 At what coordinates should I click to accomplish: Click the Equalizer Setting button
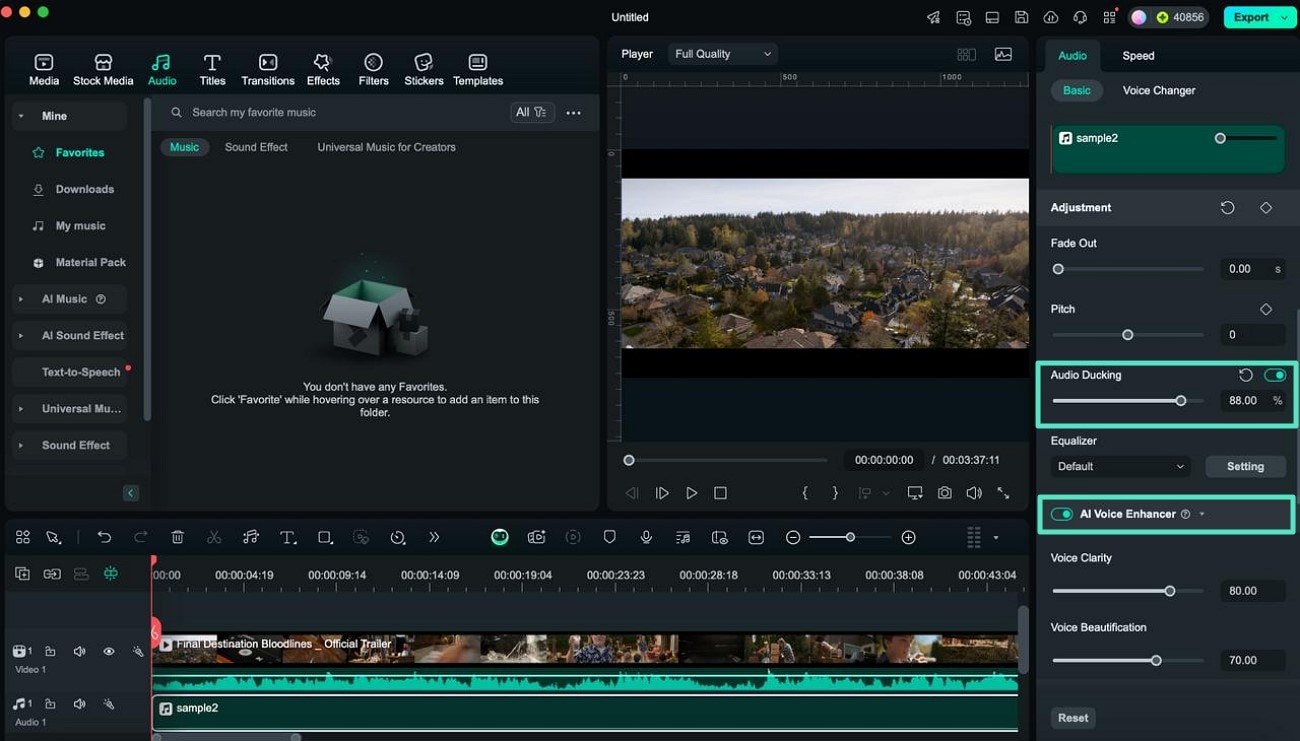tap(1245, 466)
